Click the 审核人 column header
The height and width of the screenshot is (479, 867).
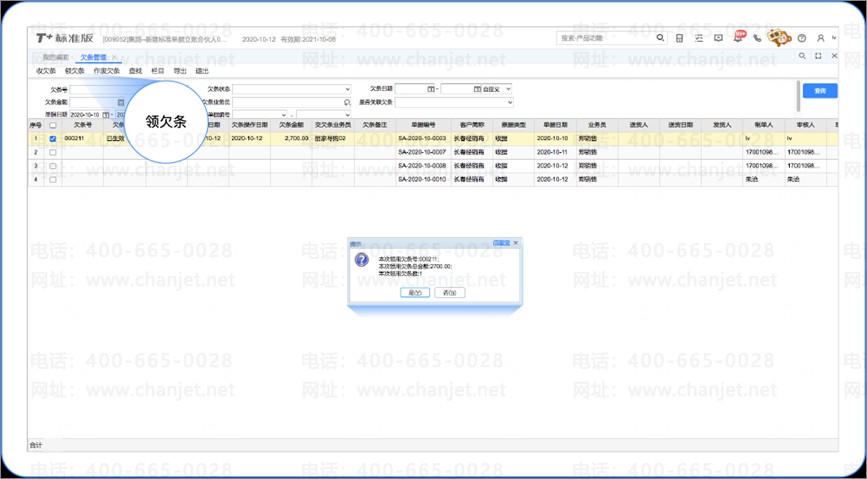(x=805, y=126)
